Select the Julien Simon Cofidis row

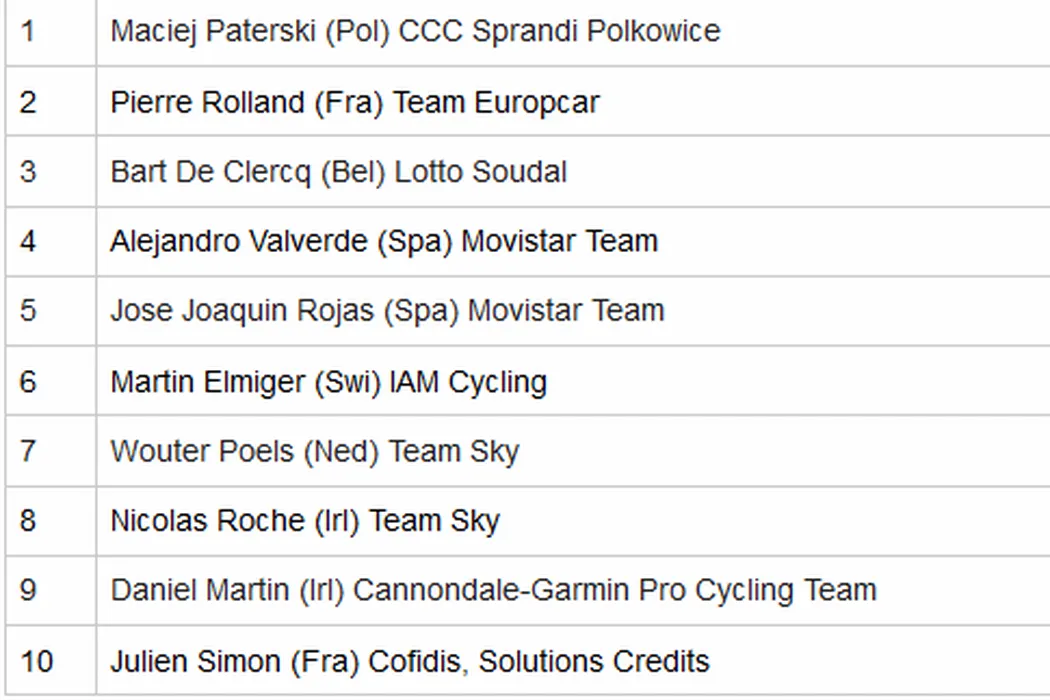tap(410, 661)
